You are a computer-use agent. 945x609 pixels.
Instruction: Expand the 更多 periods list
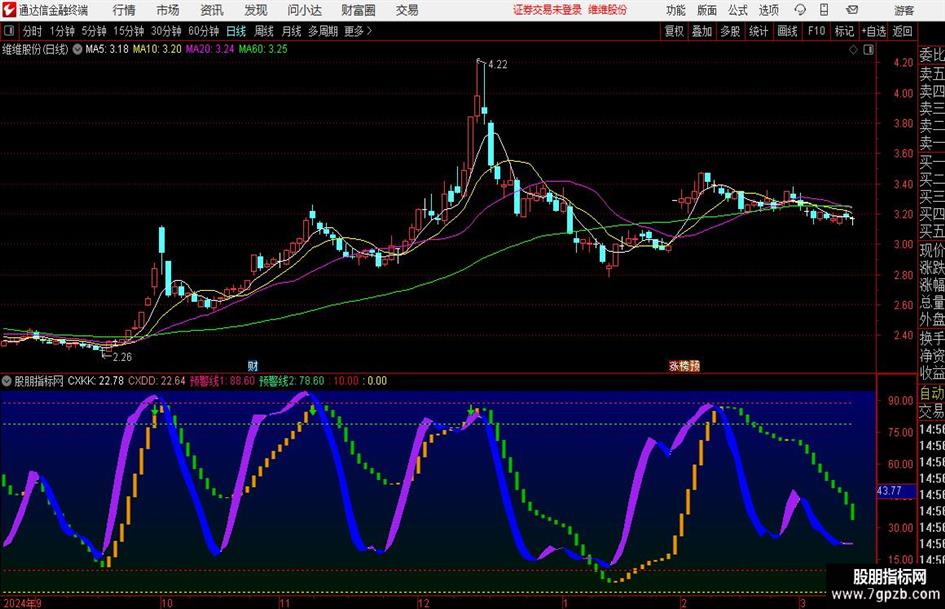(x=358, y=31)
